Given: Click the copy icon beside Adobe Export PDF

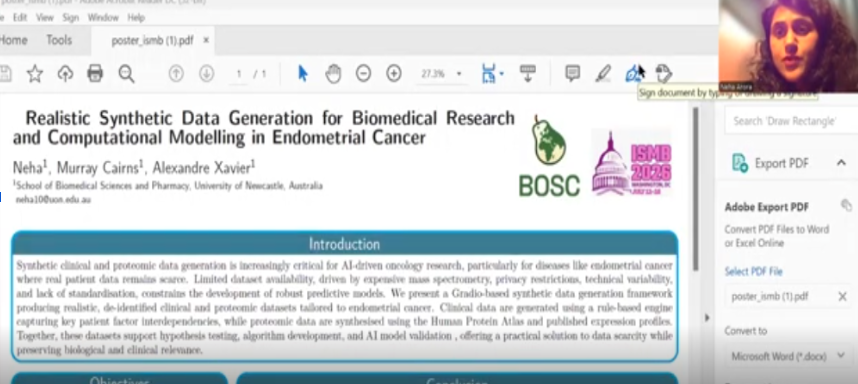Looking at the screenshot, I should [x=846, y=205].
